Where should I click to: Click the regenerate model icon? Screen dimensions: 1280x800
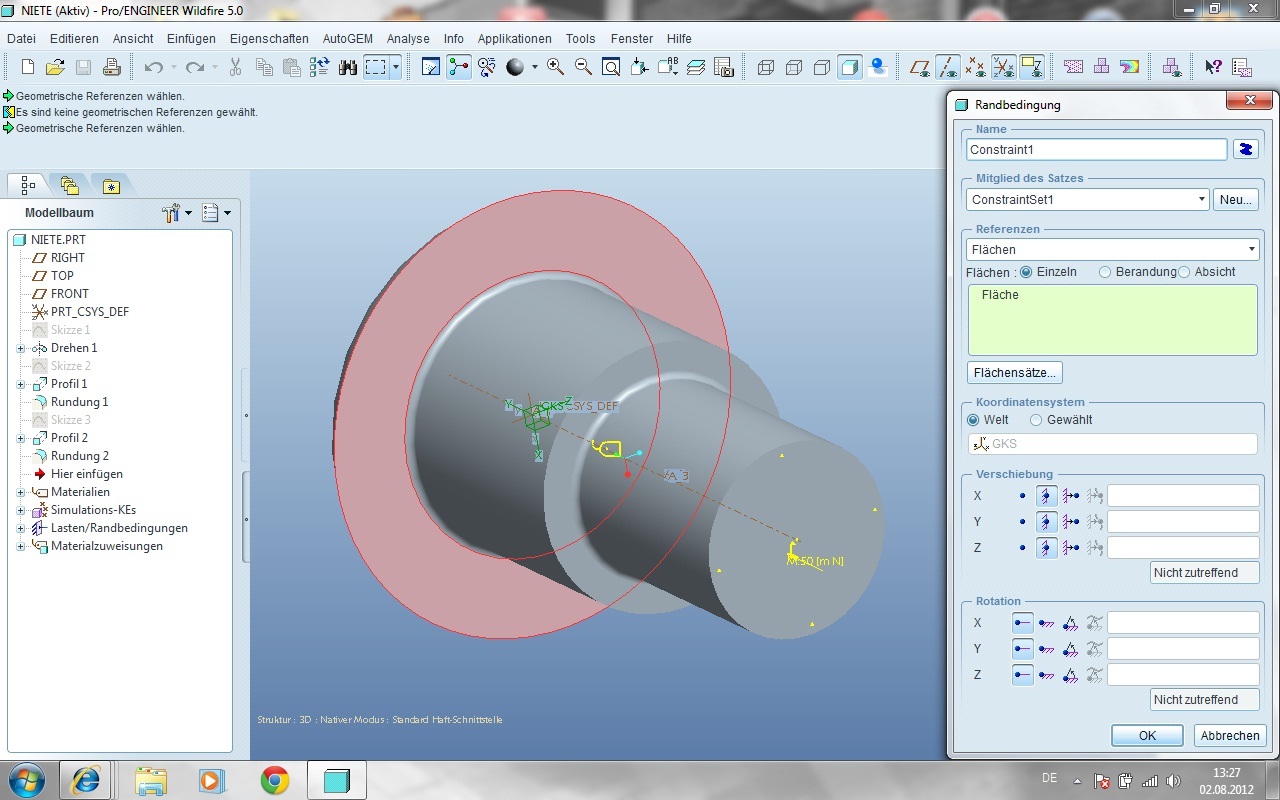point(320,67)
